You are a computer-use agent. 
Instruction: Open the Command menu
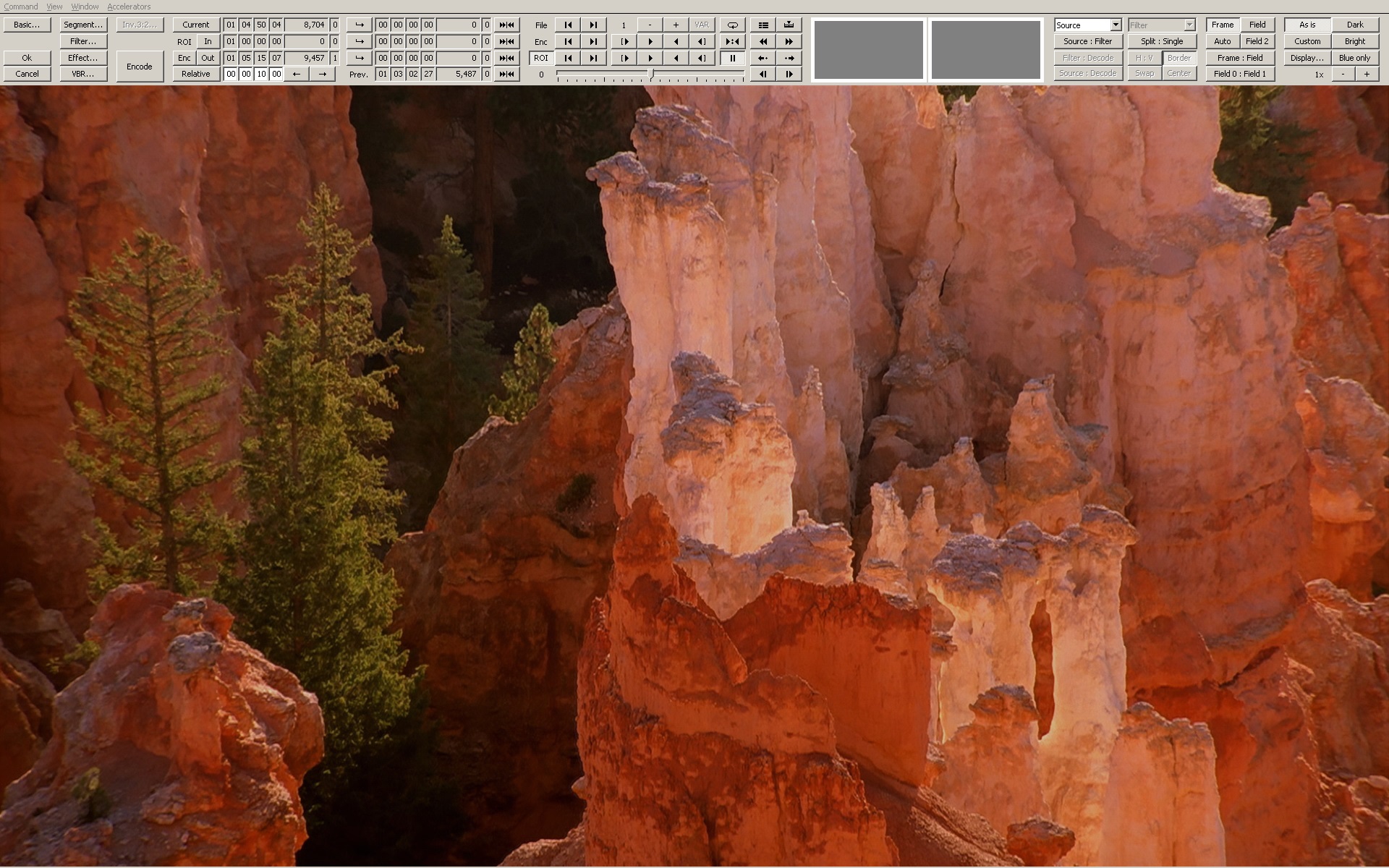[20, 7]
